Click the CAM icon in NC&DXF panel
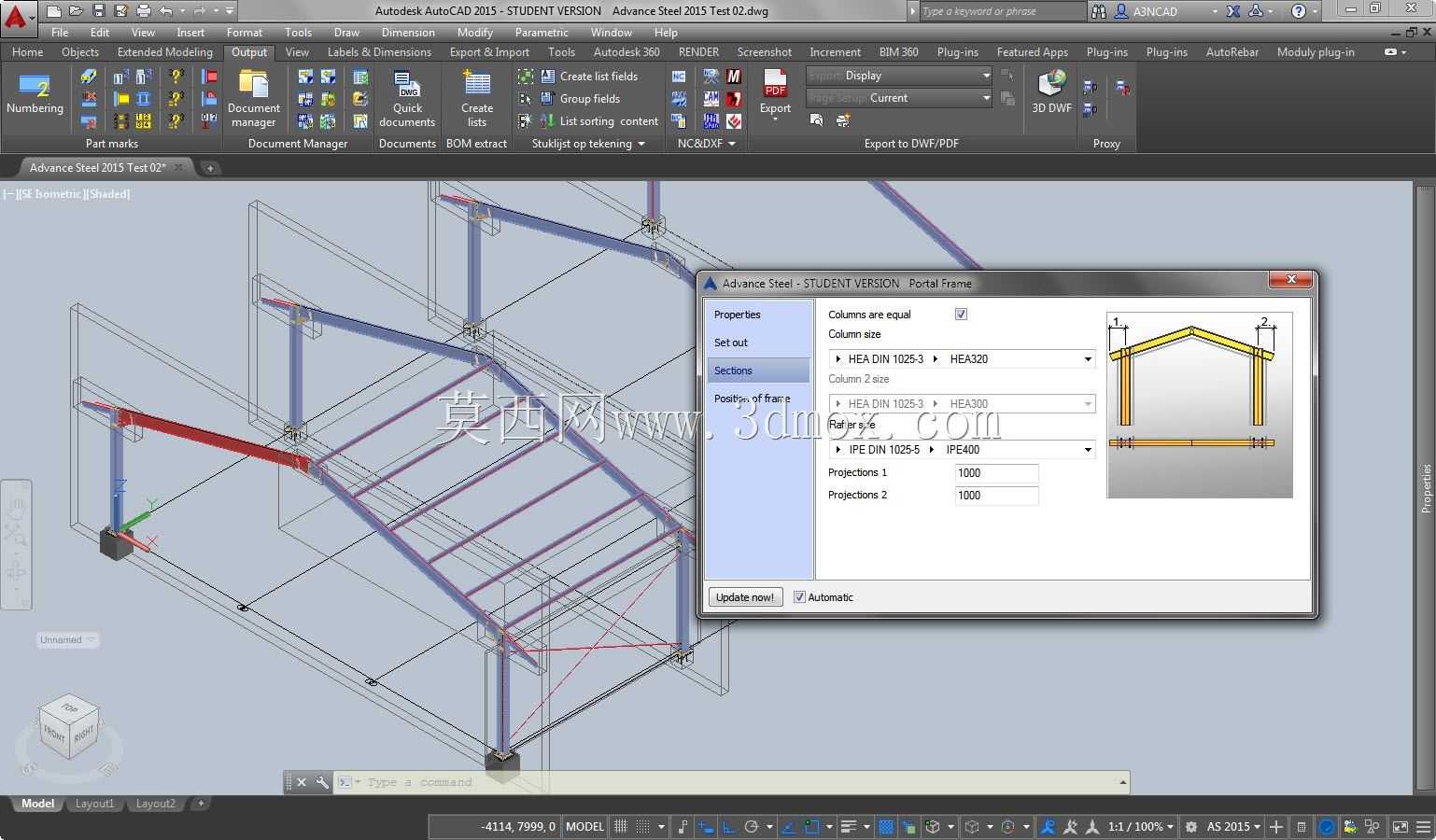 (x=711, y=99)
